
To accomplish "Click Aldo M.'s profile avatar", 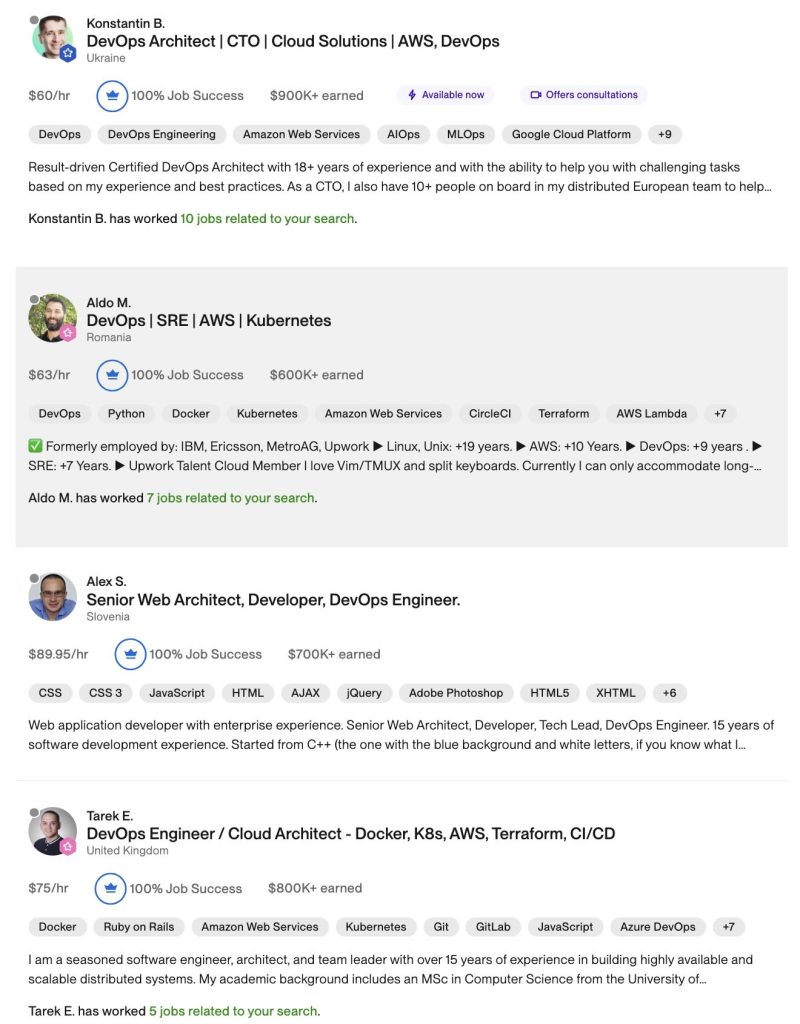I will (53, 317).
